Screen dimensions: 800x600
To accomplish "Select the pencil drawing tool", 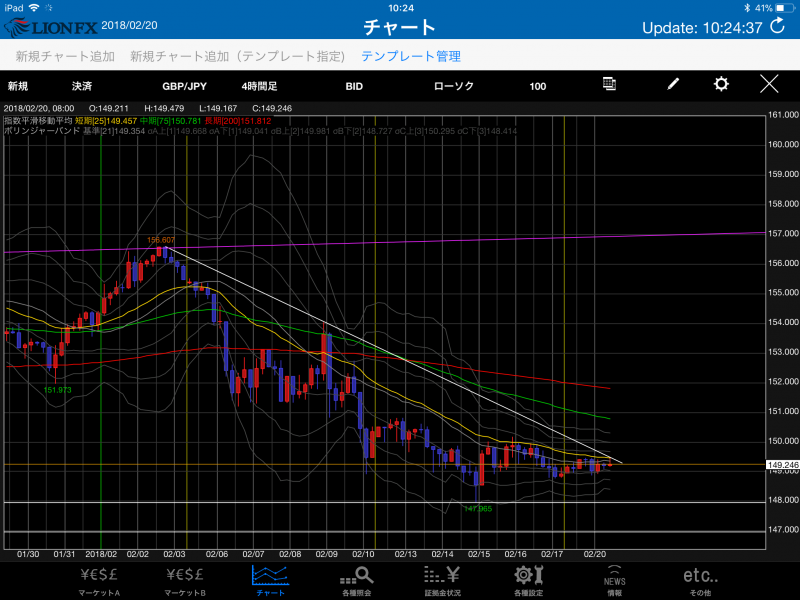I will pos(672,85).
